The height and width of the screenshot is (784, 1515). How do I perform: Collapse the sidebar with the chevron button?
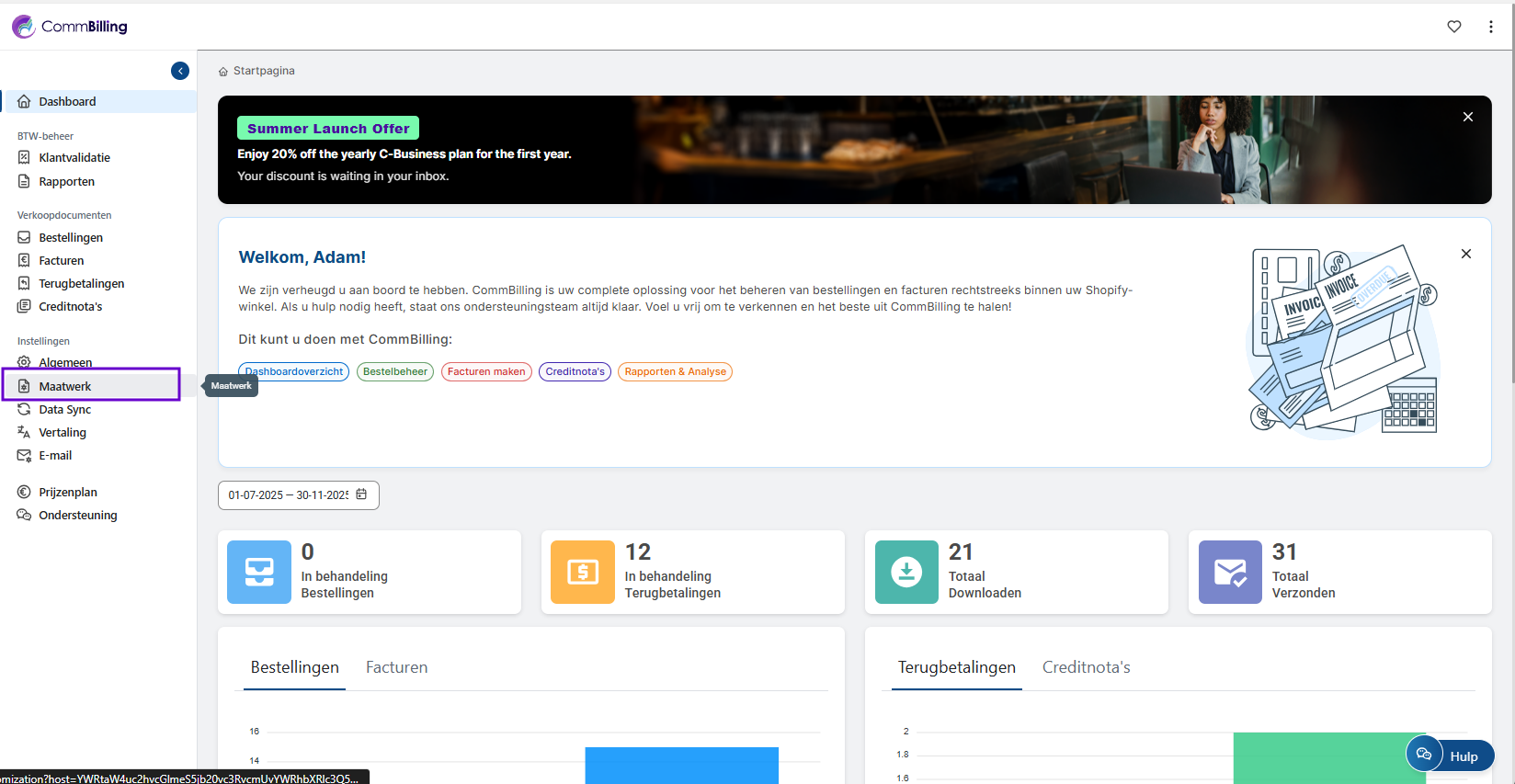coord(180,71)
